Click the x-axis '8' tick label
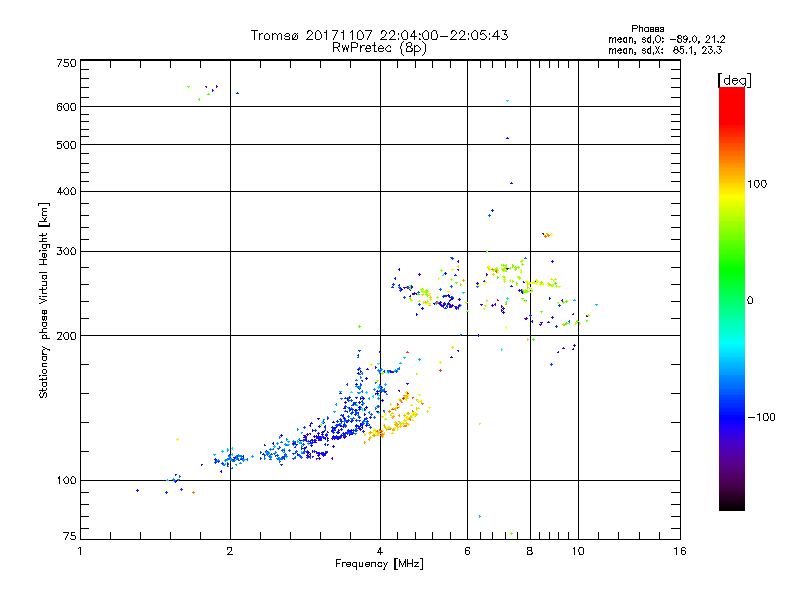Viewport: 800px width, 600px height. click(530, 552)
